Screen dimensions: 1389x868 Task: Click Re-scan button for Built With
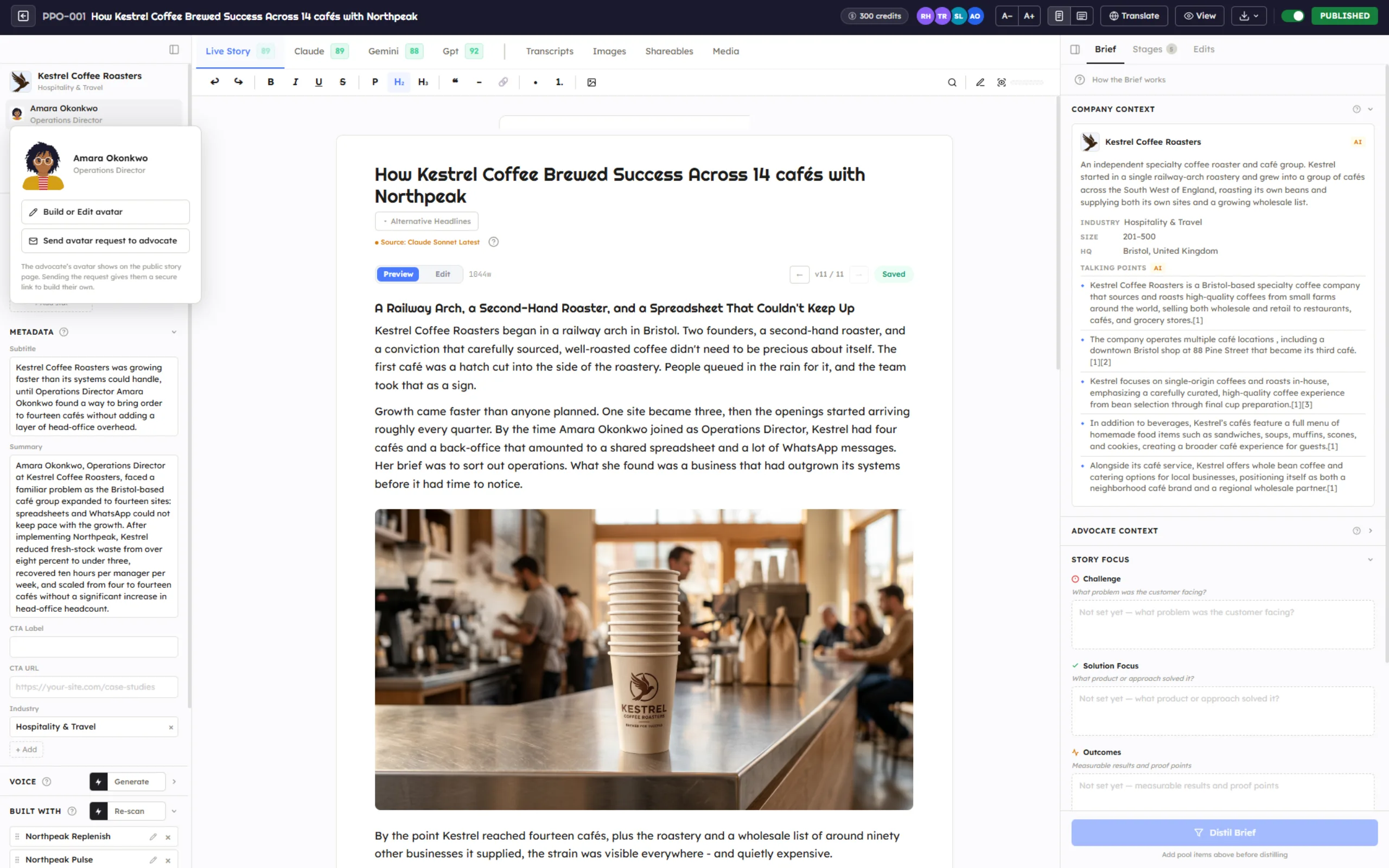click(128, 811)
